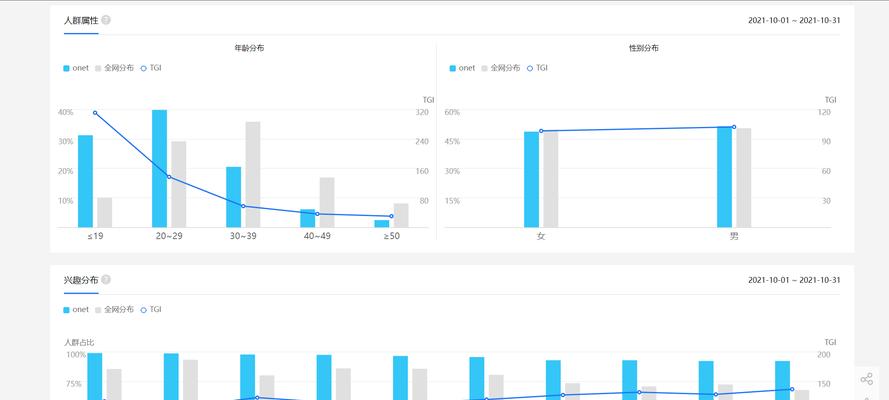Click the date range in 兴趣分布 header
The height and width of the screenshot is (400, 889).
pyautogui.click(x=794, y=280)
